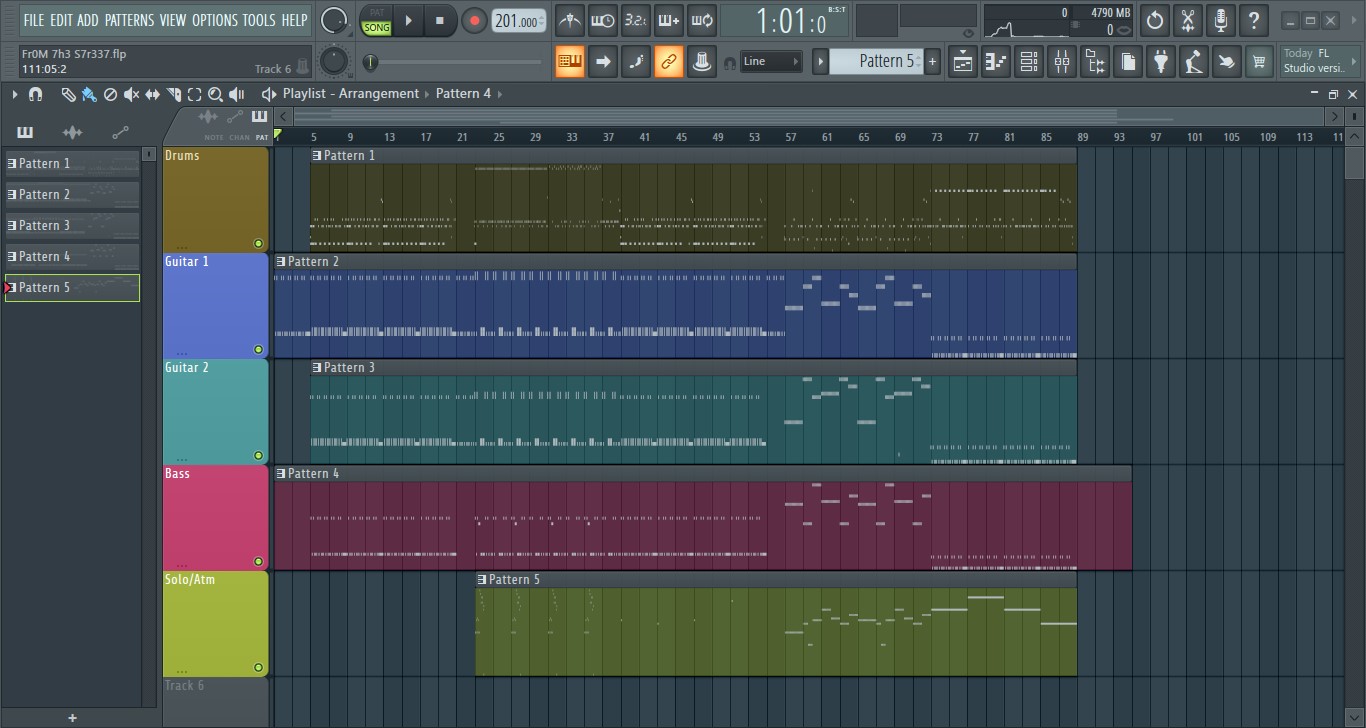
Task: Open the Piano roll view
Action: click(996, 61)
